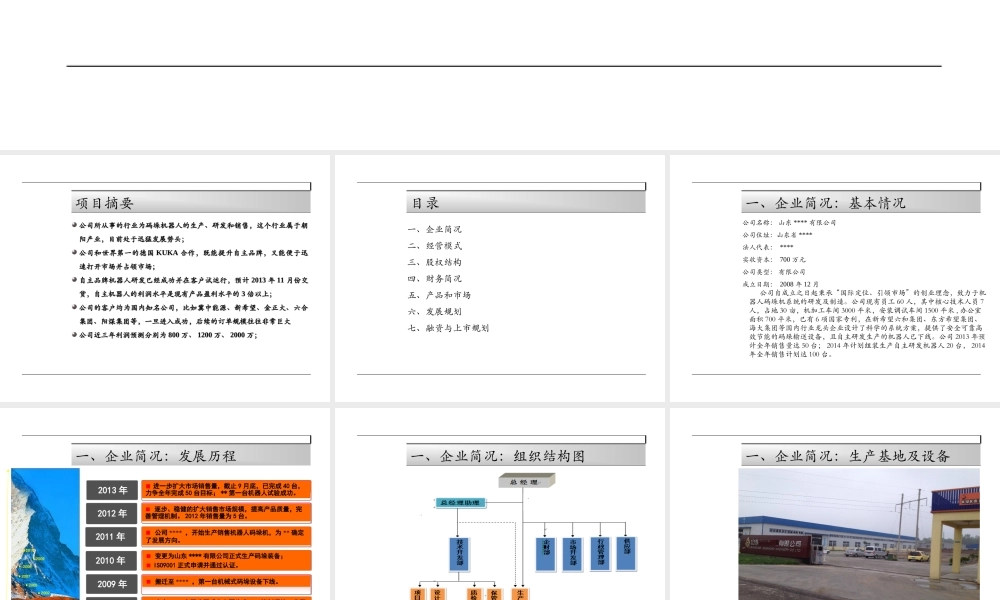Click the '一、企业简况:生产基地及设备' heading
The height and width of the screenshot is (600, 1000).
[x=848, y=456]
